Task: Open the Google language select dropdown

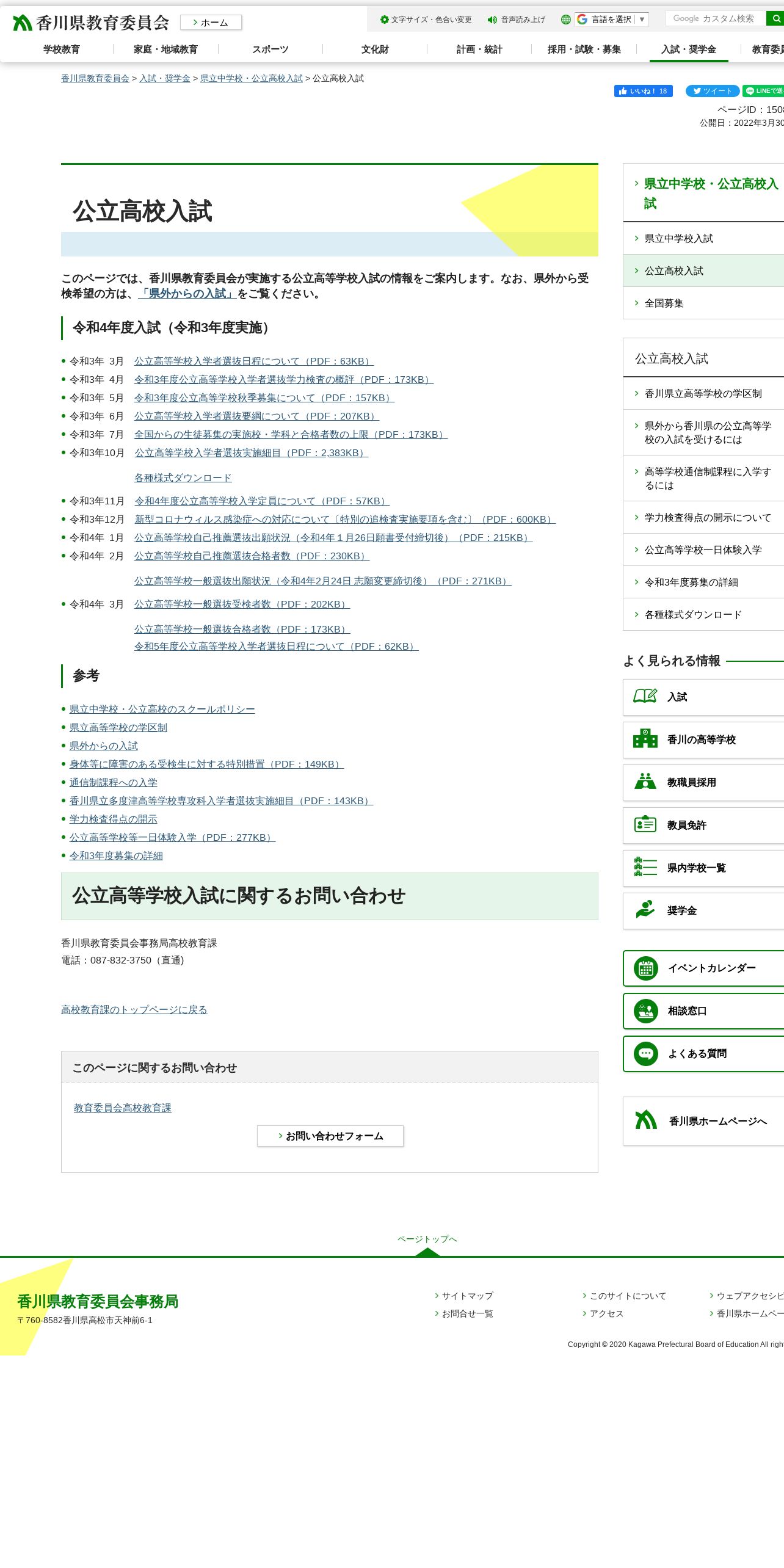Action: click(x=612, y=20)
